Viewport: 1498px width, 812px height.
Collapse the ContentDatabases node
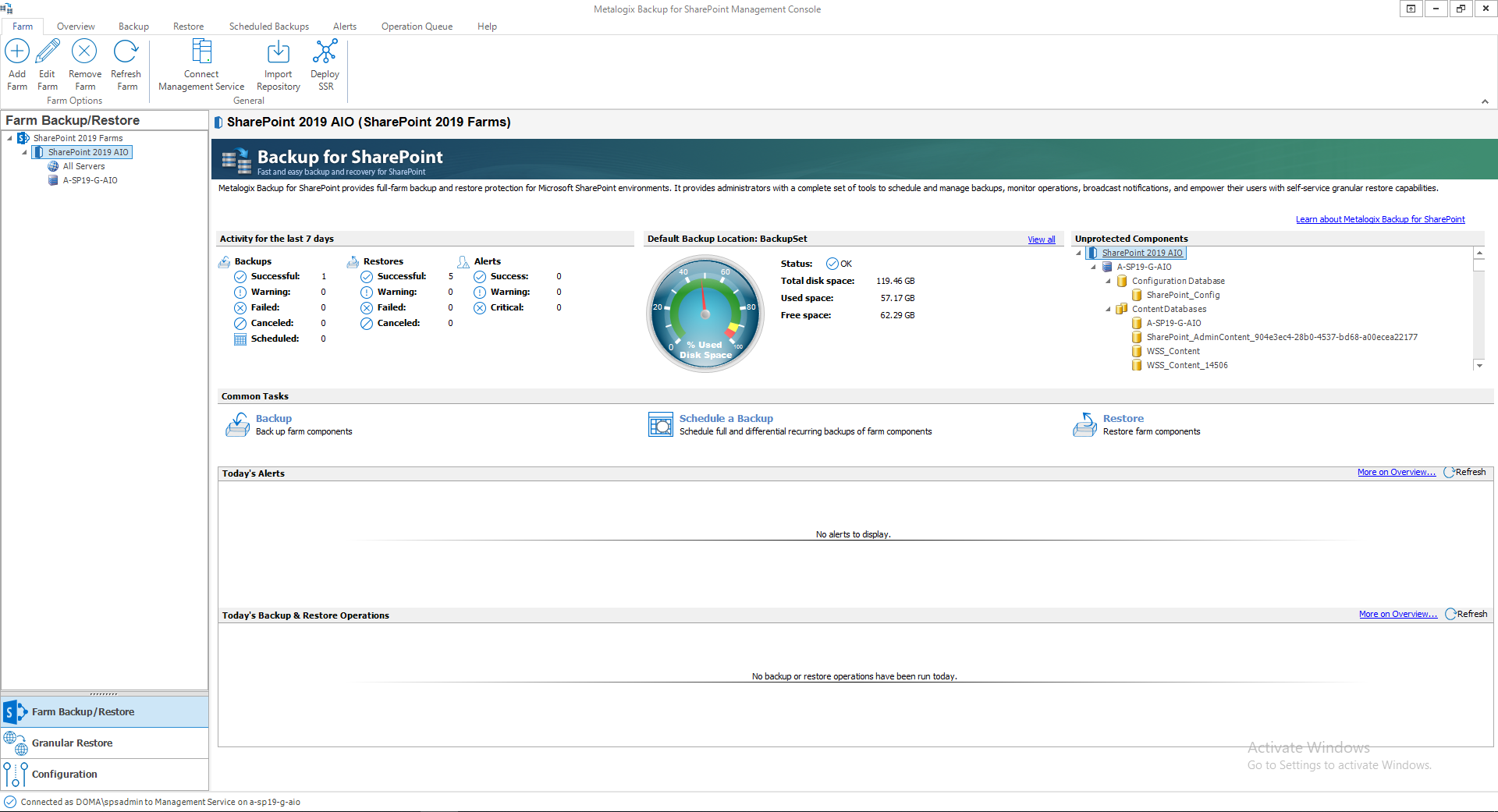tap(1108, 310)
